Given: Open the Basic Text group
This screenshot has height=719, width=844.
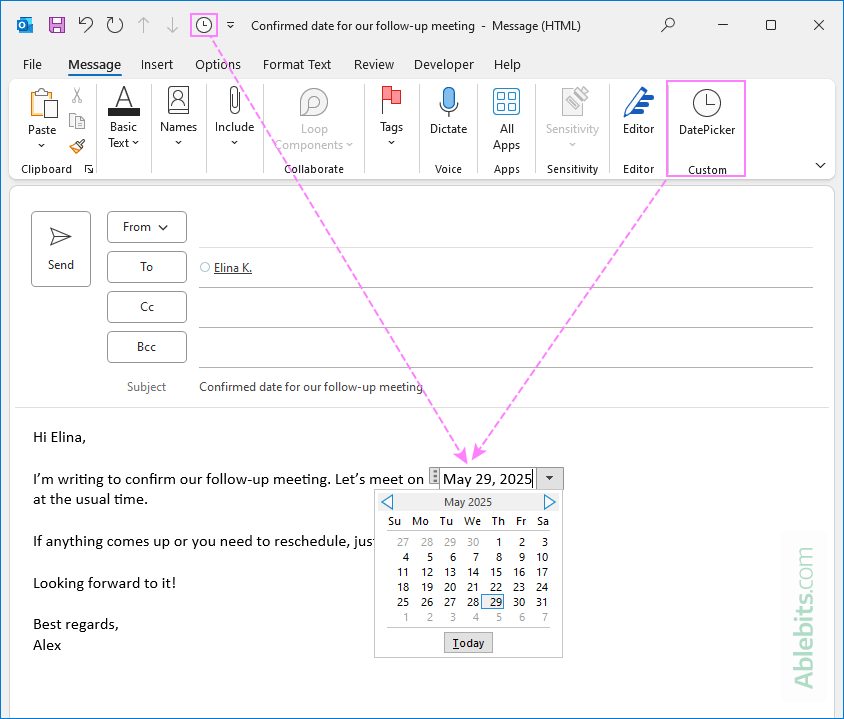Looking at the screenshot, I should click(124, 117).
